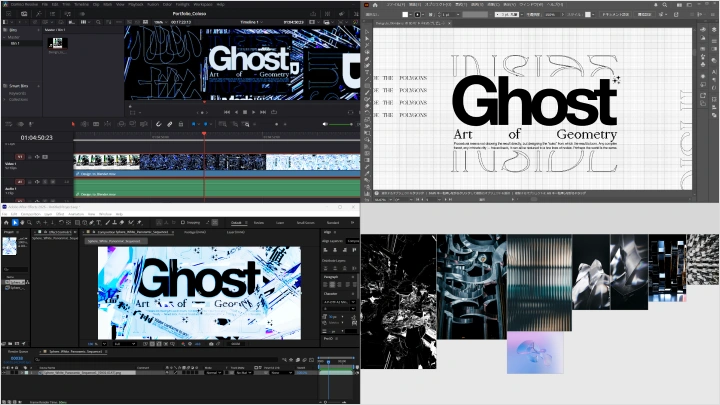Click the V1 video track destination button
This screenshot has height=405, width=720.
pyautogui.click(x=20, y=157)
